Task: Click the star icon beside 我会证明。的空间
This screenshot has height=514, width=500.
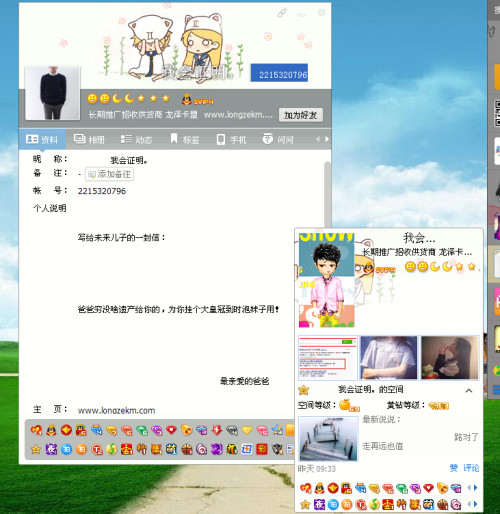Action: pos(303,390)
